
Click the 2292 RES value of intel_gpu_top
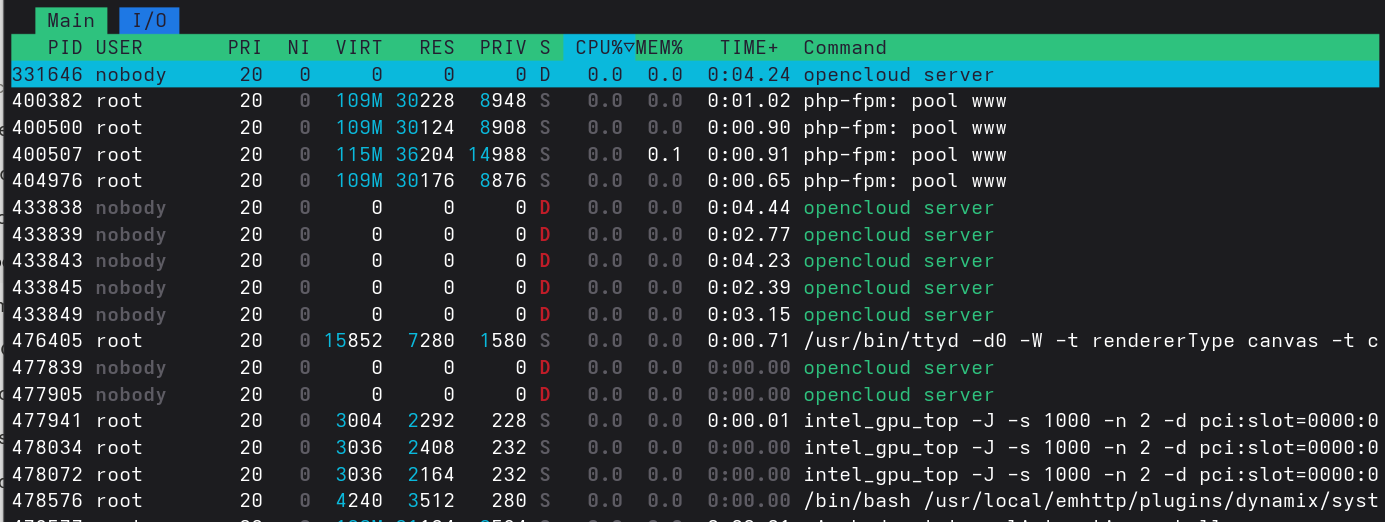431,421
